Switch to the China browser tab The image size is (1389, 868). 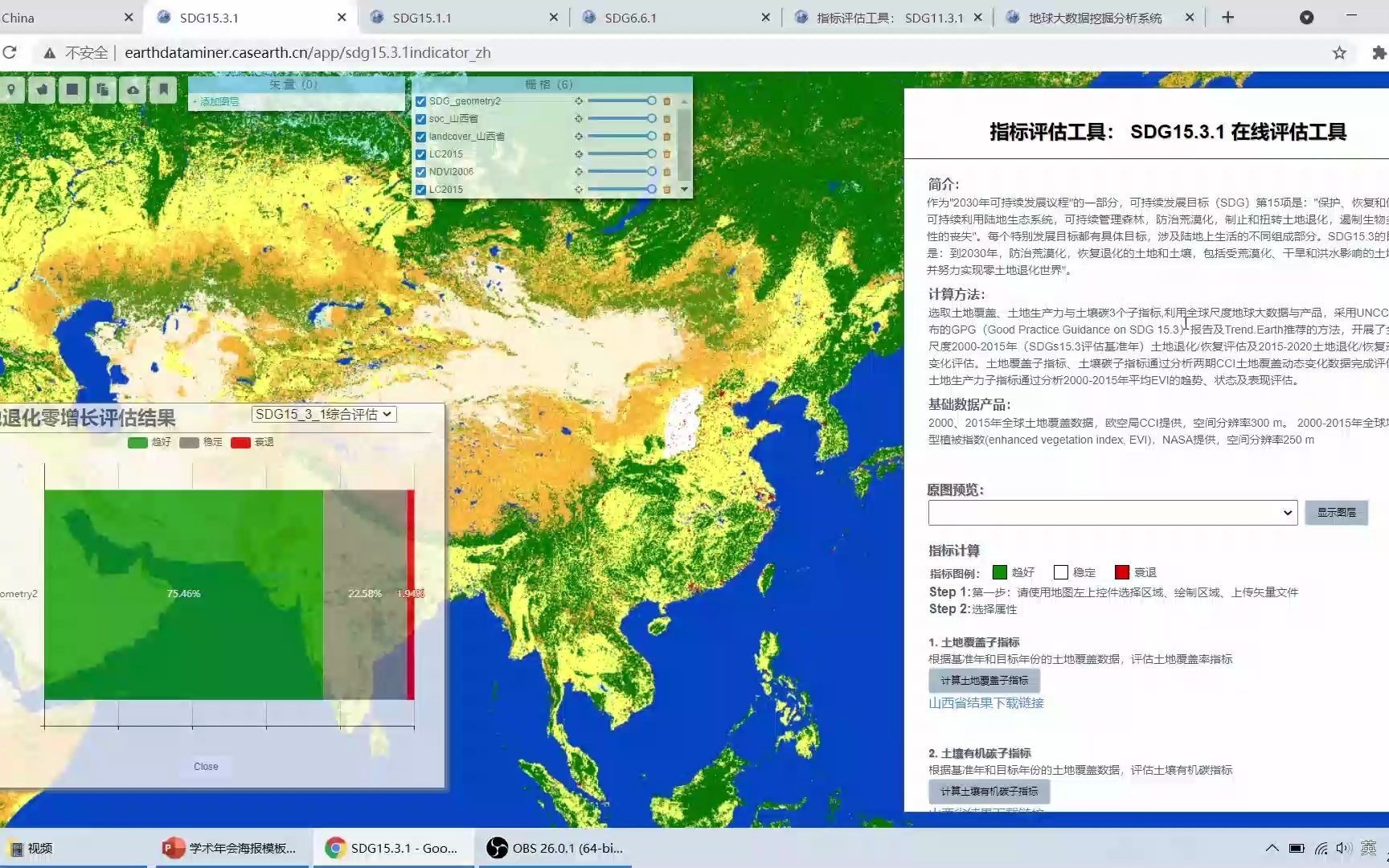point(68,18)
